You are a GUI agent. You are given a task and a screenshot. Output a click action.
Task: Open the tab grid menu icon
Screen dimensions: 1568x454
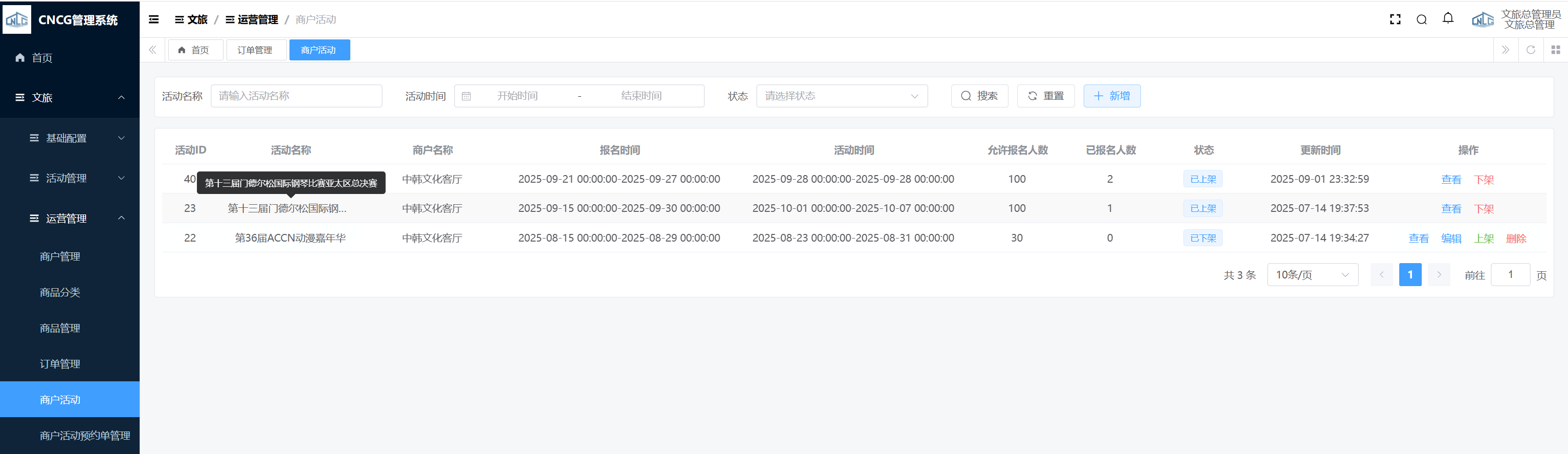(1555, 50)
